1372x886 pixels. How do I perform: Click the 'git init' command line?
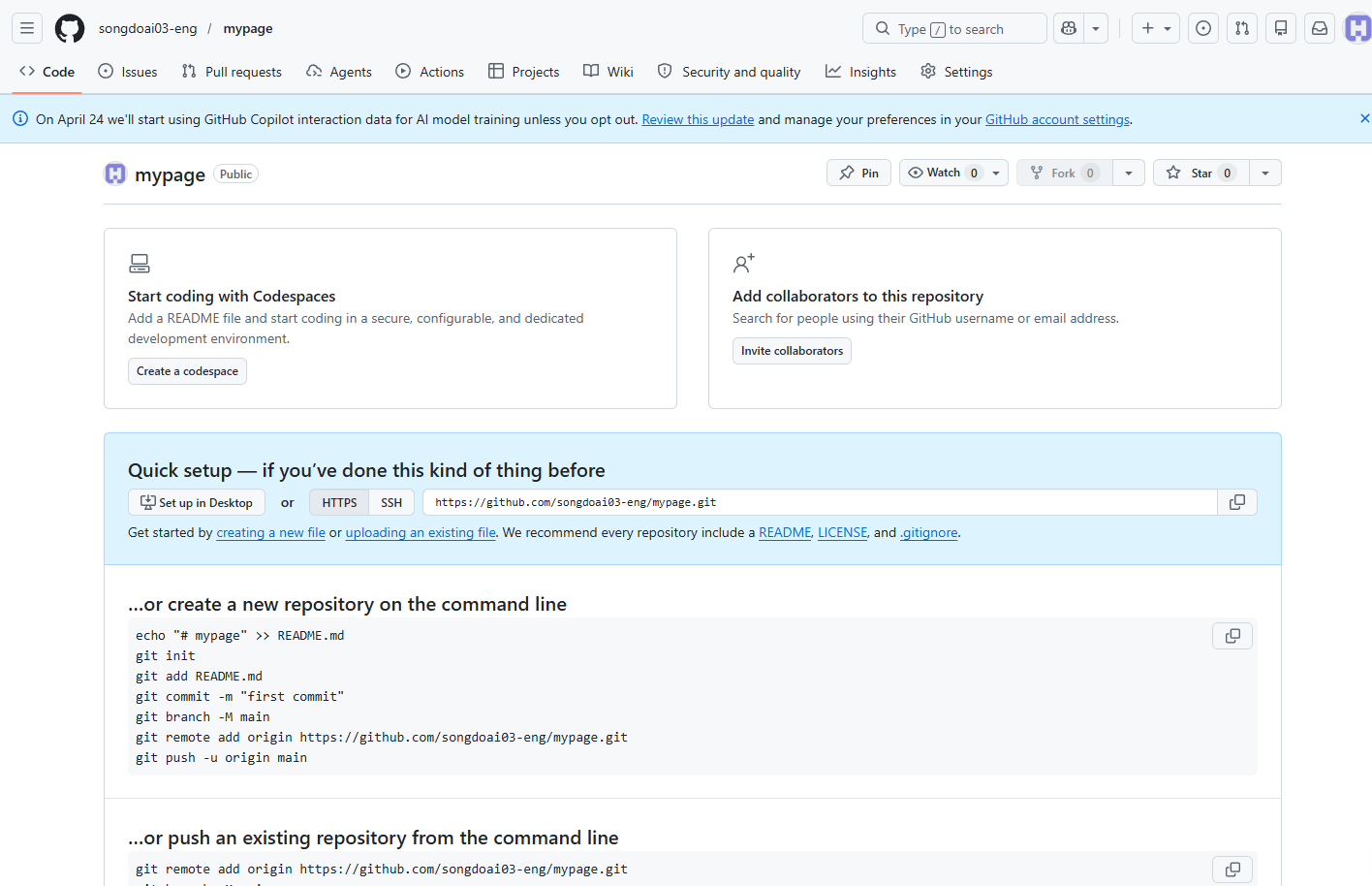165,655
